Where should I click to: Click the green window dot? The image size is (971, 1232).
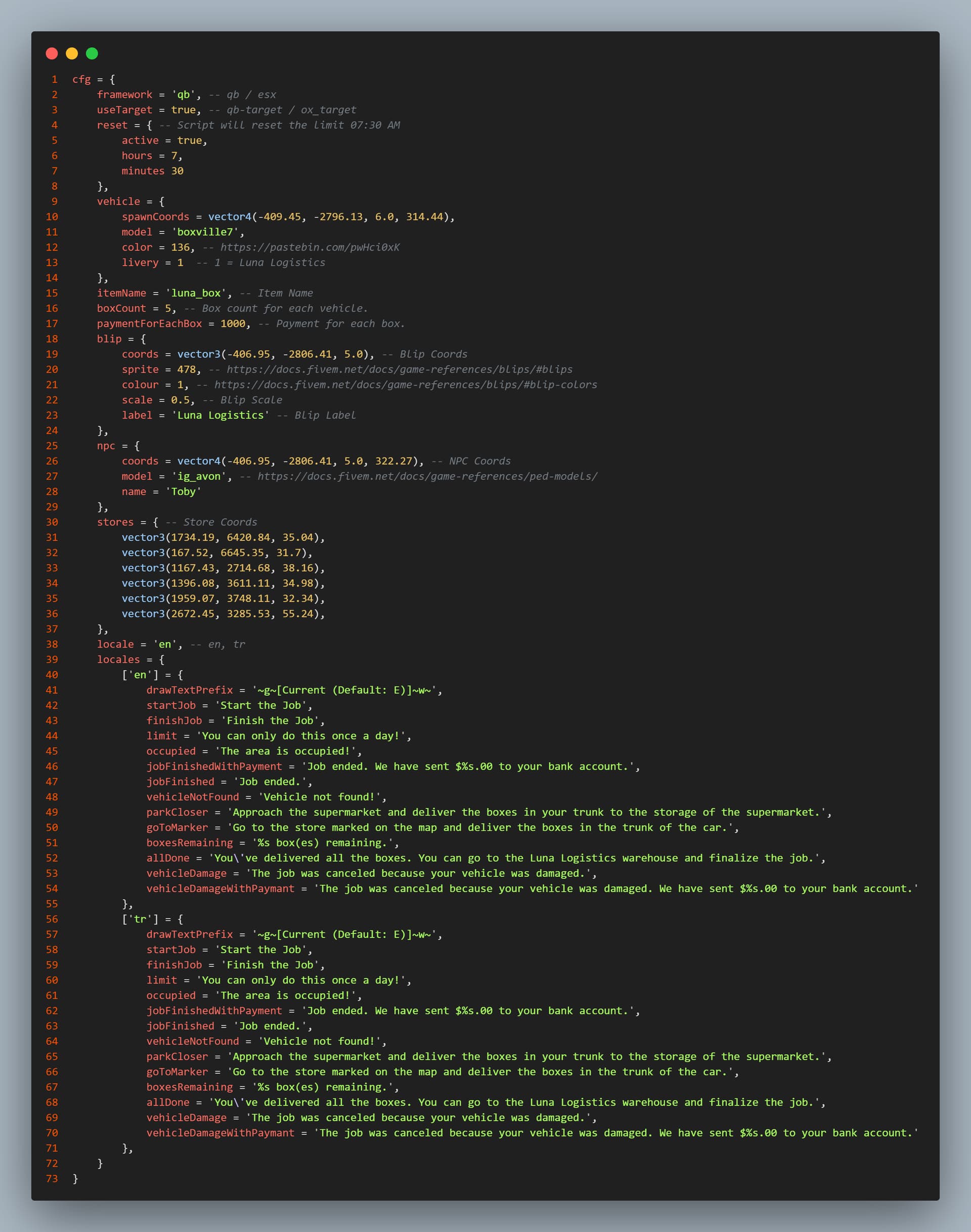[92, 54]
